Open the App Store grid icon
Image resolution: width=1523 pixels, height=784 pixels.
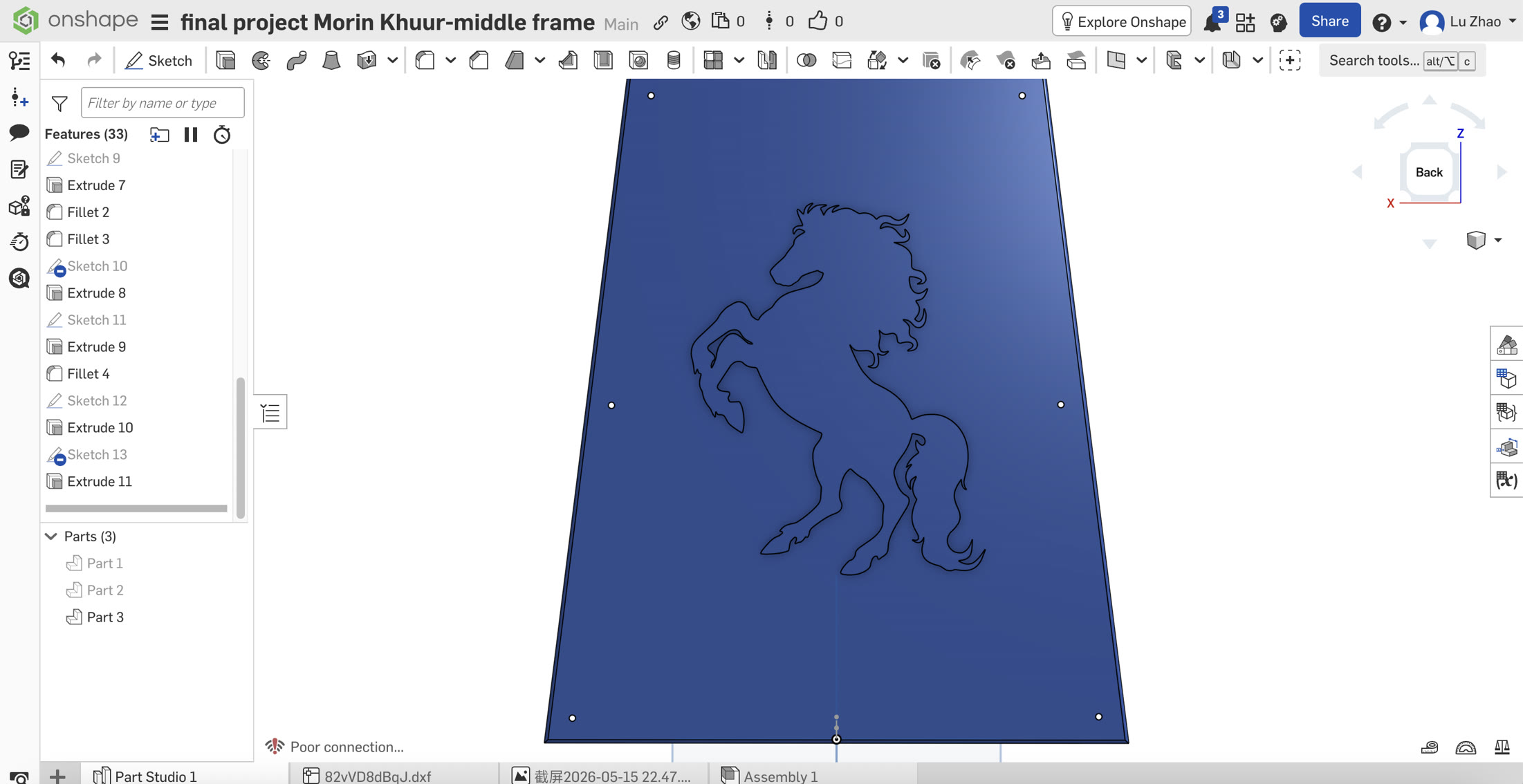pos(1245,21)
